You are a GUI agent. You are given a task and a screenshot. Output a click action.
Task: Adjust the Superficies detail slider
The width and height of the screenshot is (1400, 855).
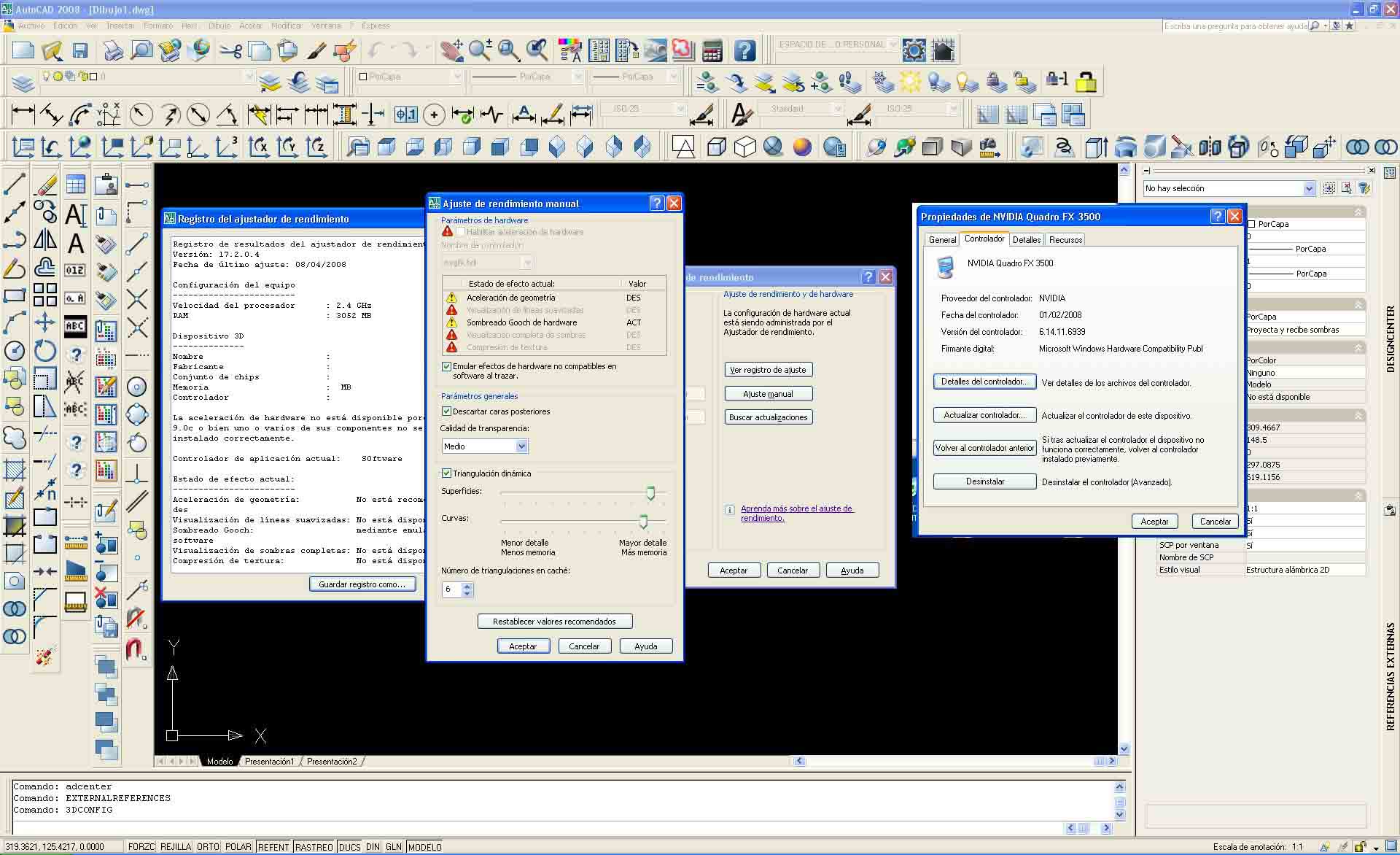coord(650,493)
